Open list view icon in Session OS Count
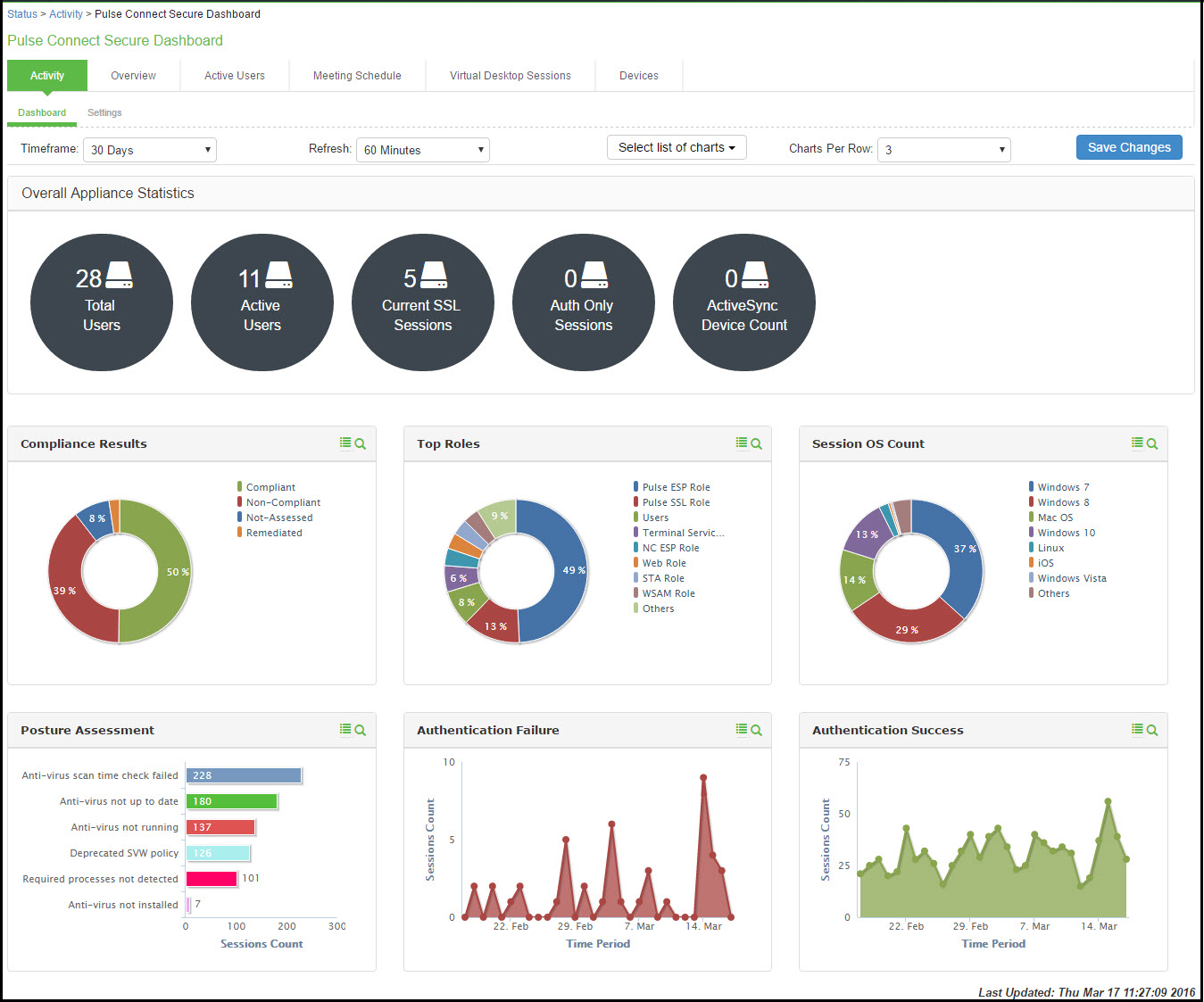 coord(1137,443)
